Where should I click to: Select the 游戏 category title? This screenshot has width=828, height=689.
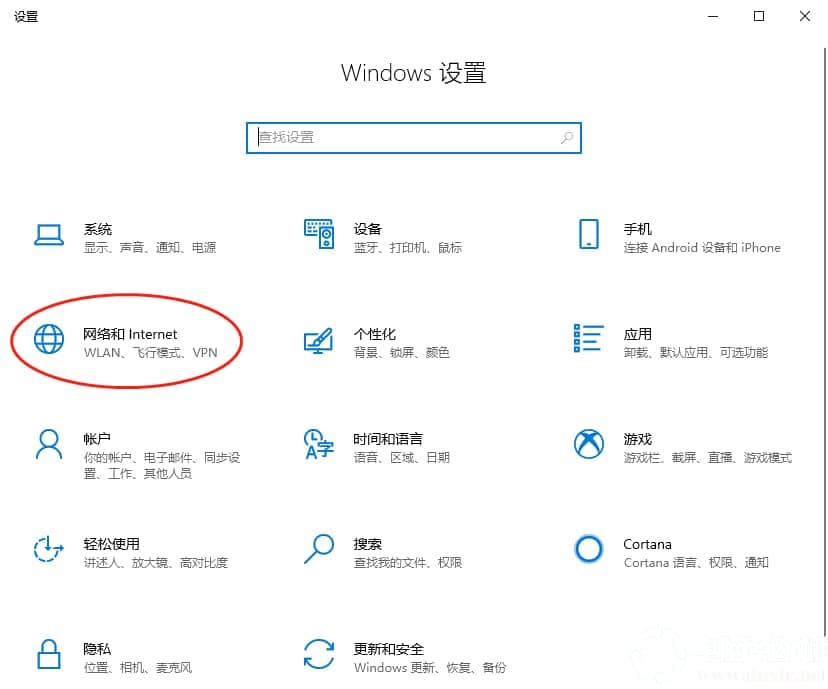coord(637,439)
